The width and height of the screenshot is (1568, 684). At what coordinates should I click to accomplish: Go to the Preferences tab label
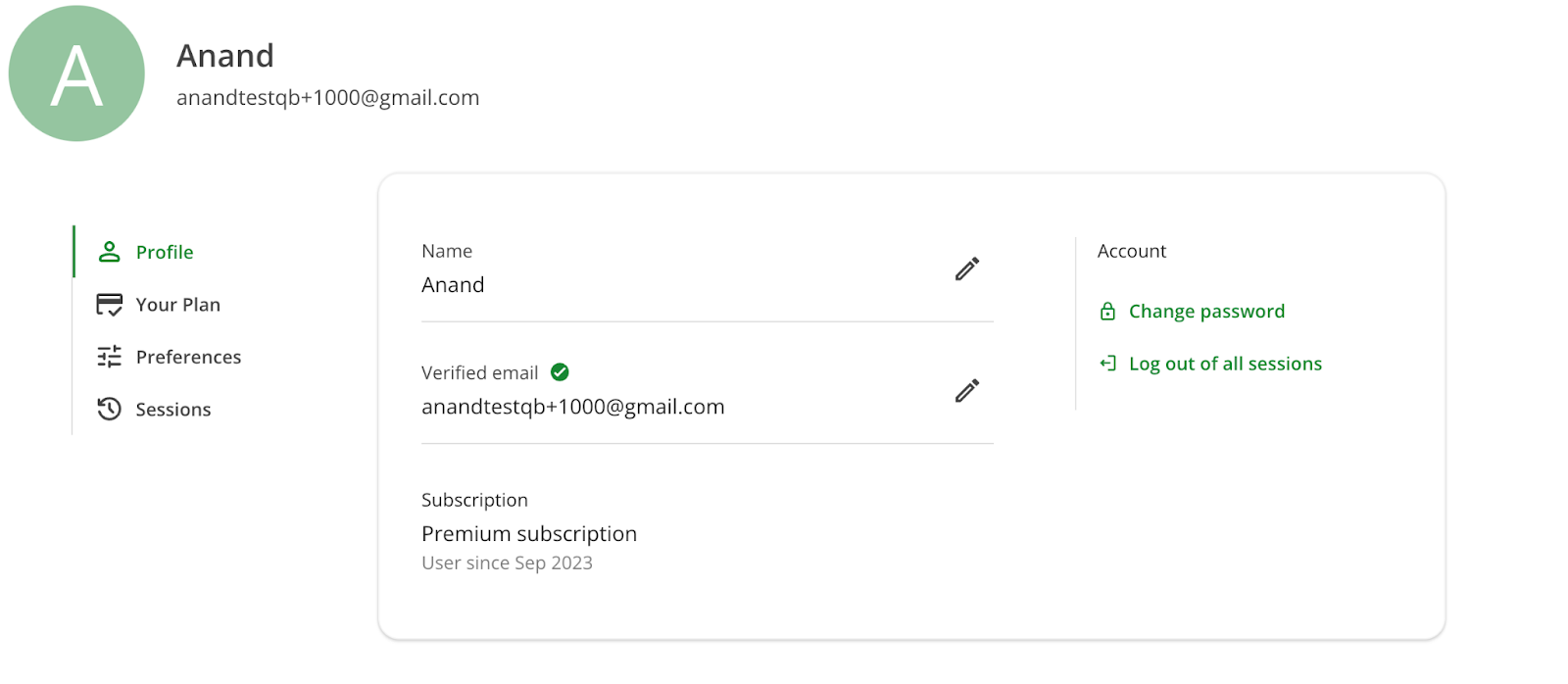click(188, 357)
